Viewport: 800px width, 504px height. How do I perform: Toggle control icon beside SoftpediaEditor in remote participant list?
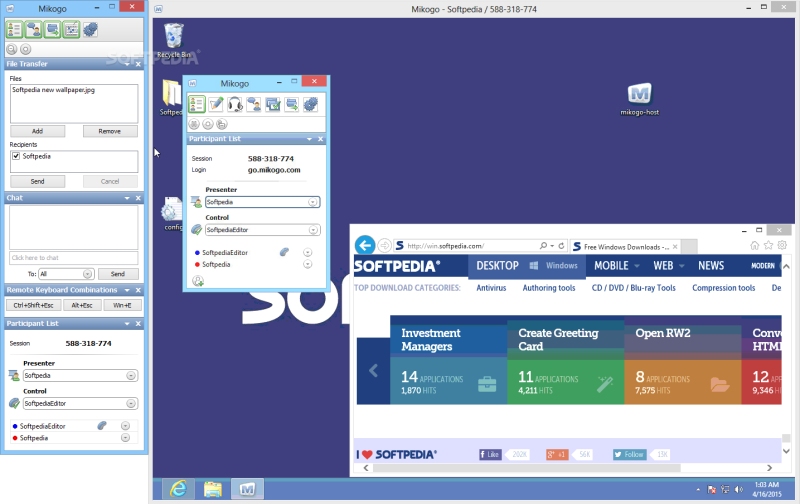[285, 252]
